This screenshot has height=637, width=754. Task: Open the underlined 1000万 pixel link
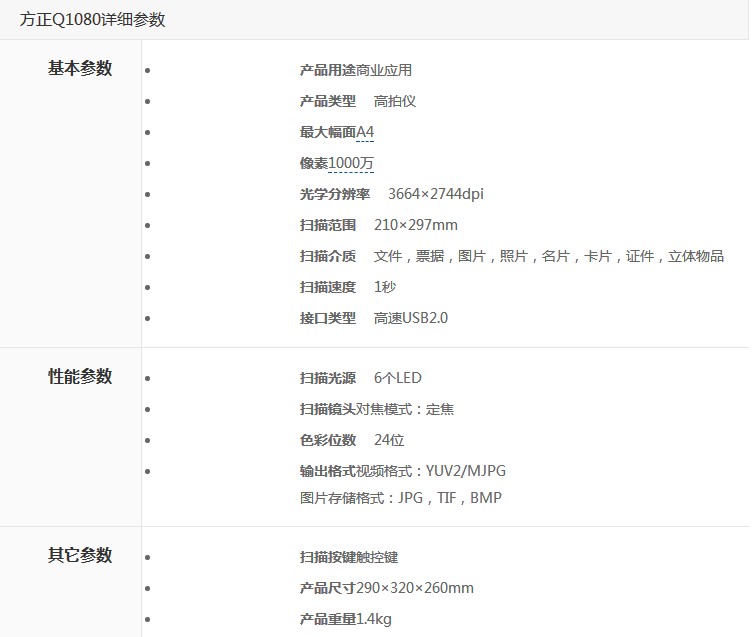click(351, 163)
